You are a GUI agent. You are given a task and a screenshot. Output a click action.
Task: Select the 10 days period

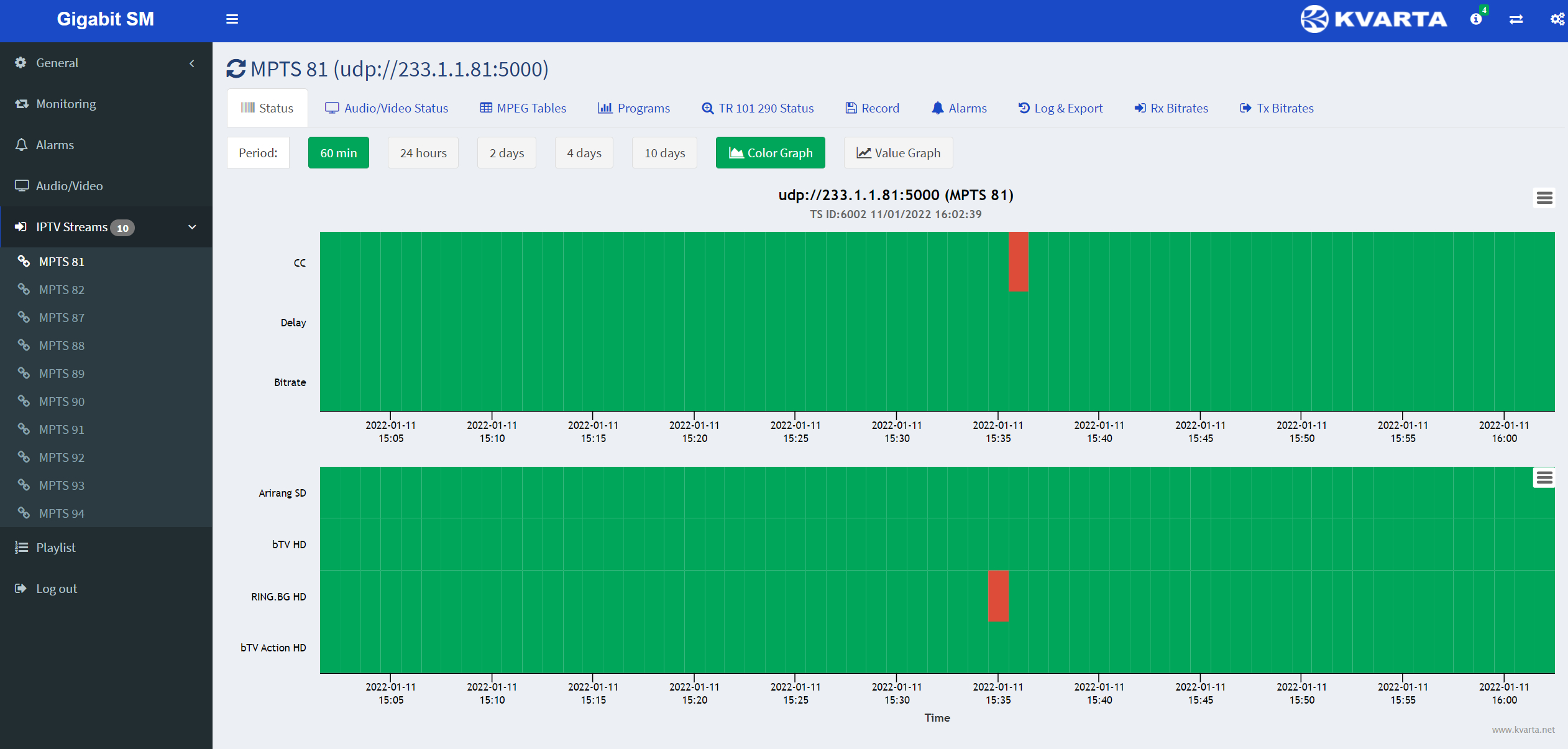(665, 153)
